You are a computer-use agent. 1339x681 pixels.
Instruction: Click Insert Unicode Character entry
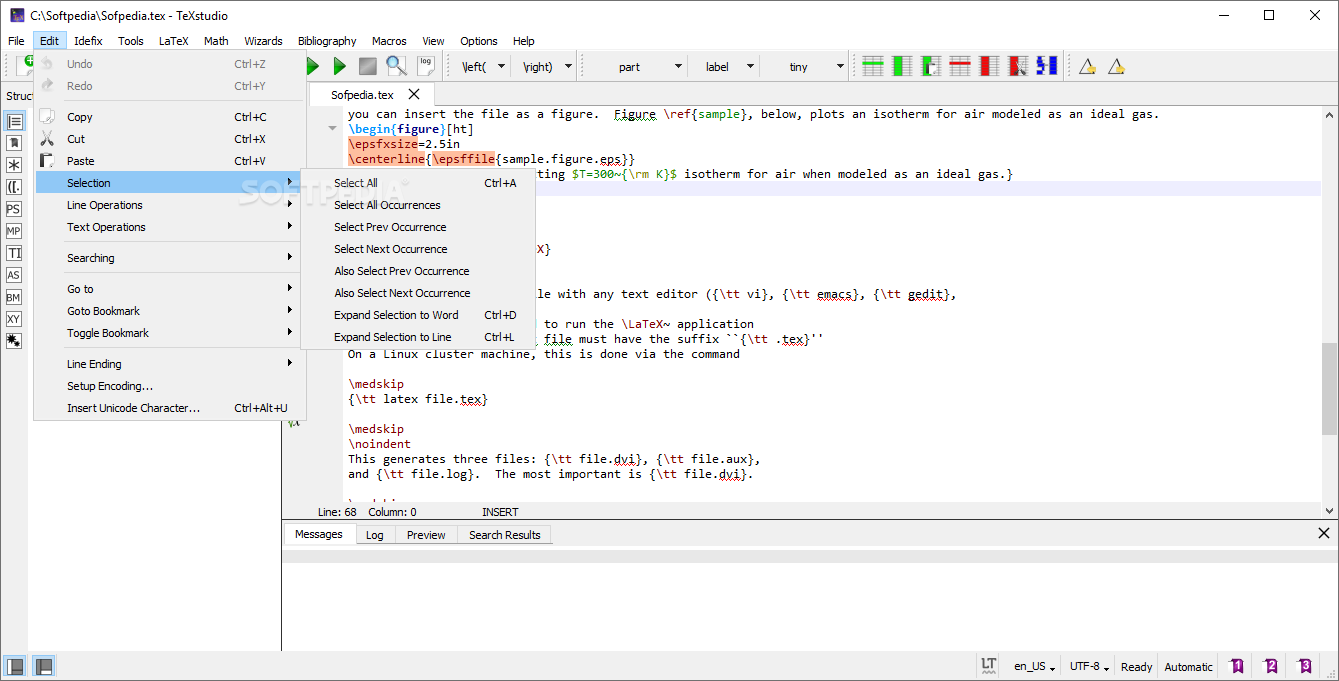[167, 408]
